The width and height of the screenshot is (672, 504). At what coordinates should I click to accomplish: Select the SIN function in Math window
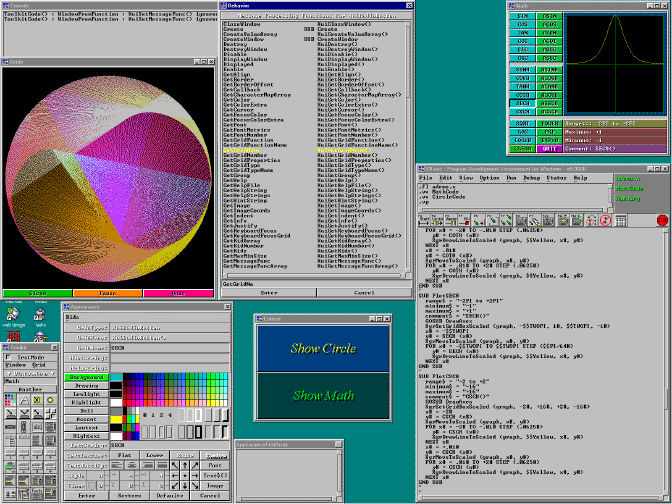tap(522, 16)
